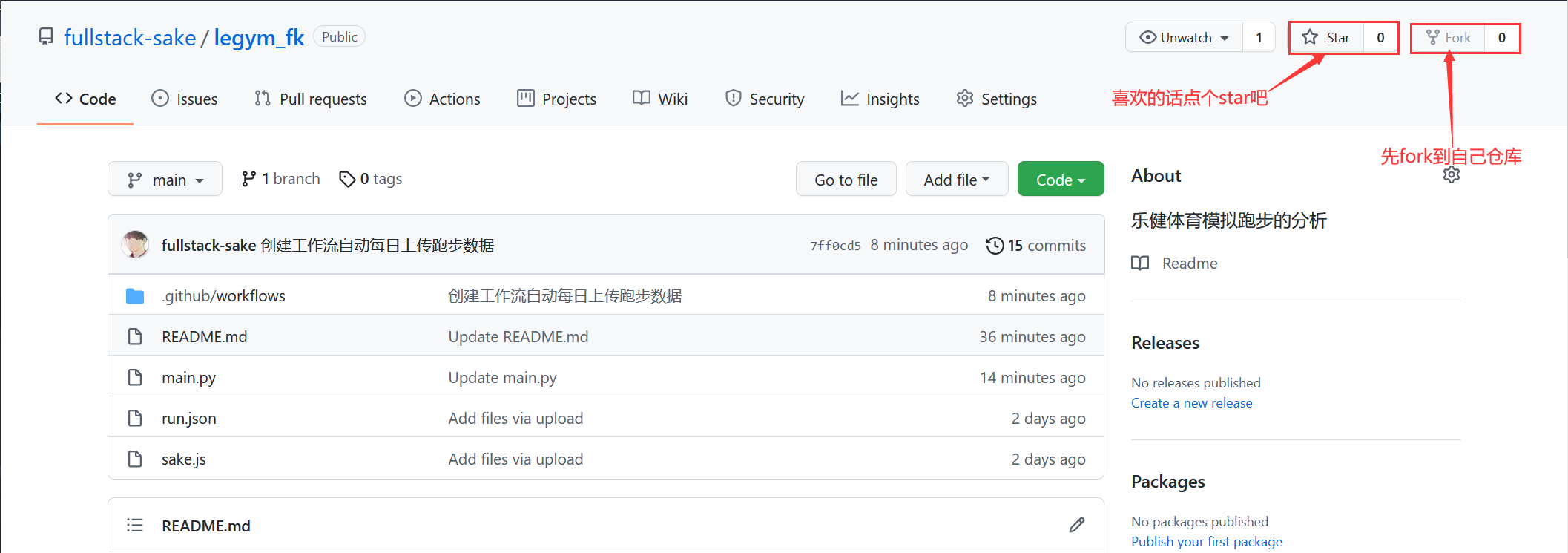Open the Projects tab
This screenshot has width=1568, height=553.
556,99
